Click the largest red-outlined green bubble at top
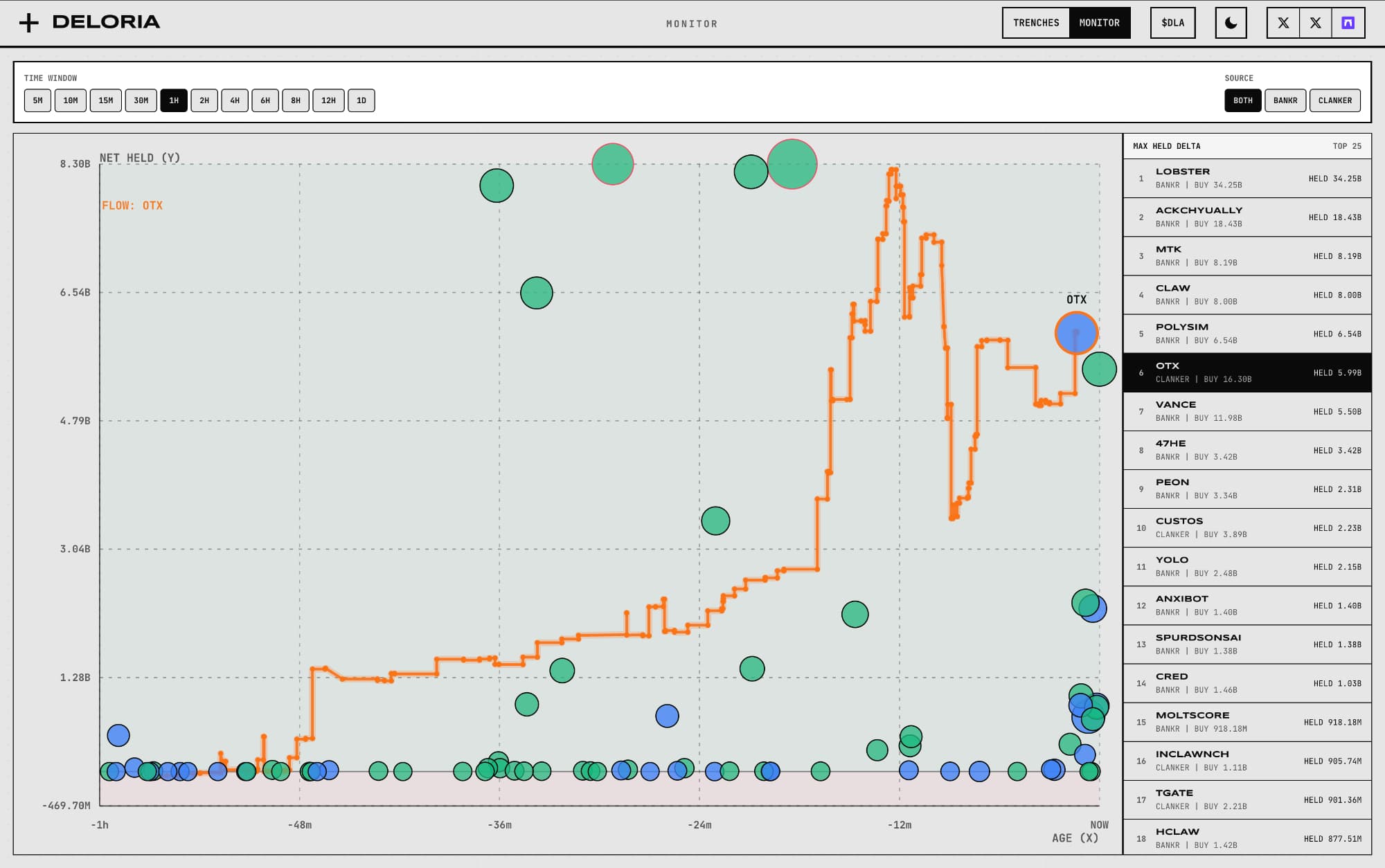The image size is (1385, 868). (x=792, y=164)
